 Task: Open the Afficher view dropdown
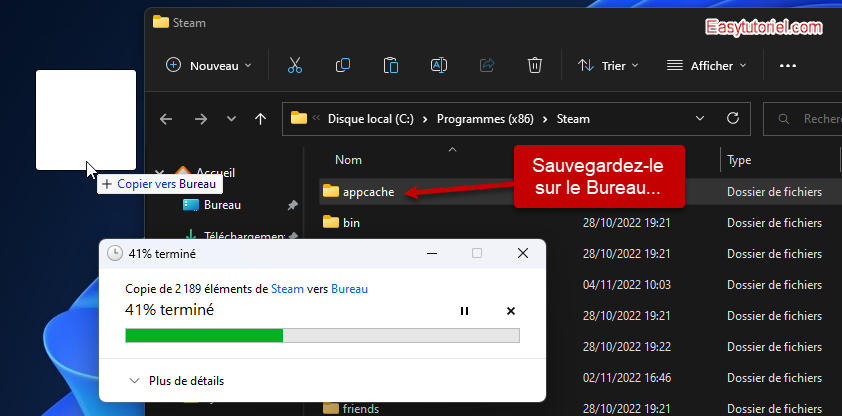(706, 65)
